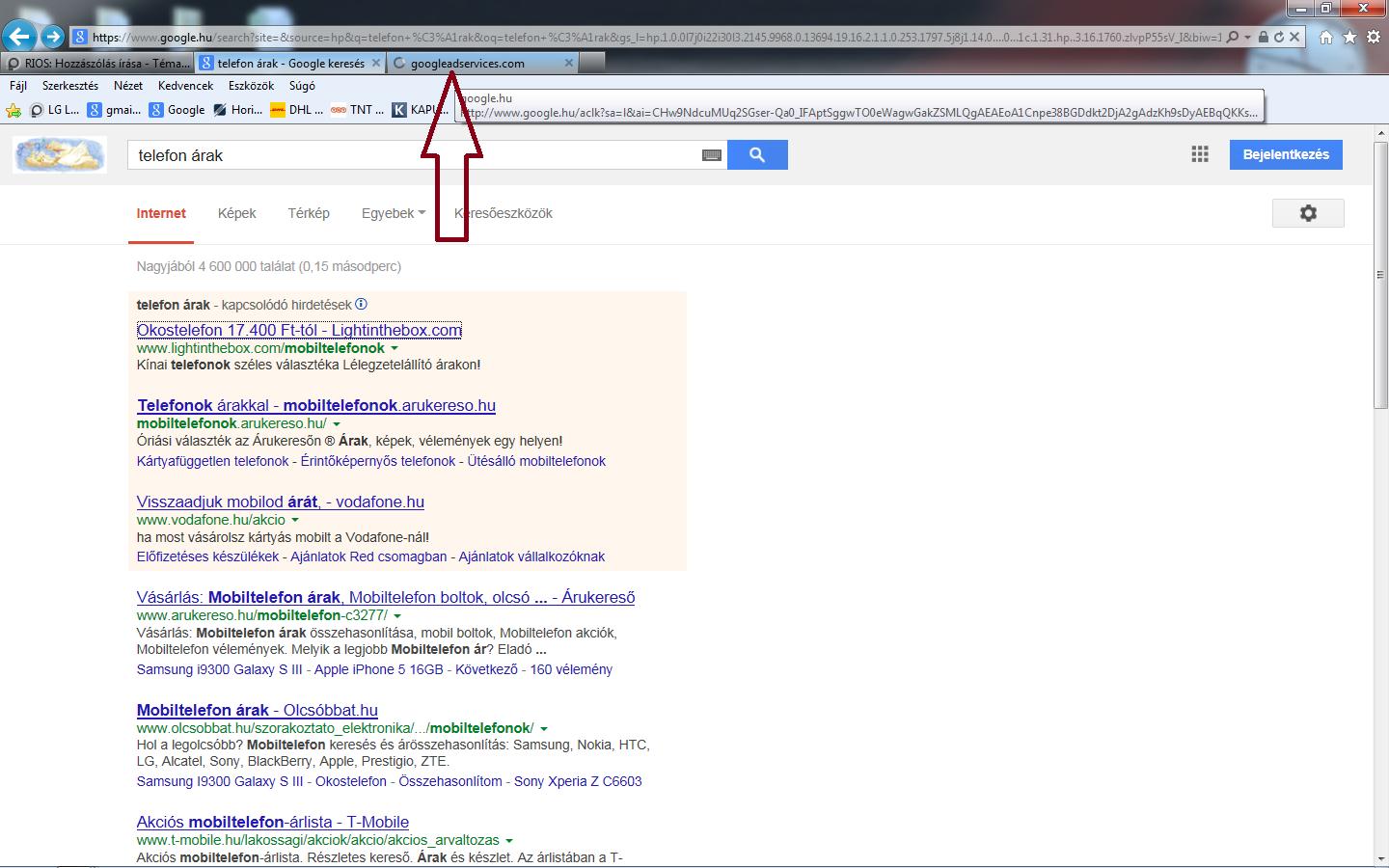This screenshot has height=868, width=1389.
Task: Close the telefon árak Google keresés tab
Action: coord(376,63)
